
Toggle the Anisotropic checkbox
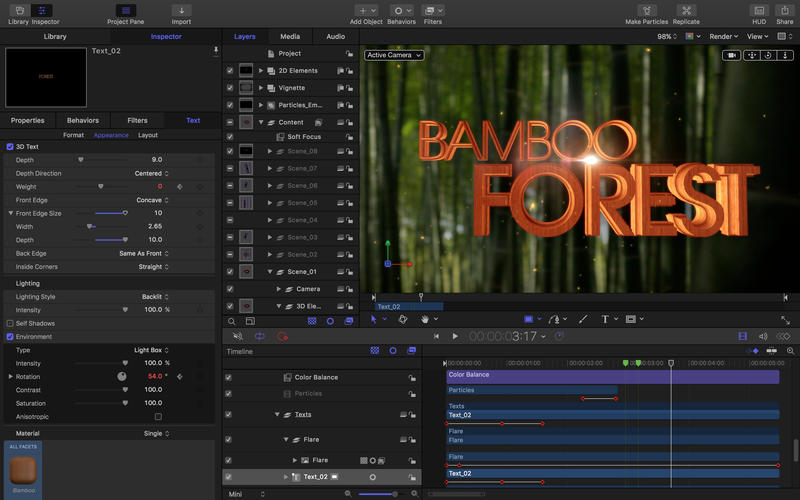click(x=157, y=416)
